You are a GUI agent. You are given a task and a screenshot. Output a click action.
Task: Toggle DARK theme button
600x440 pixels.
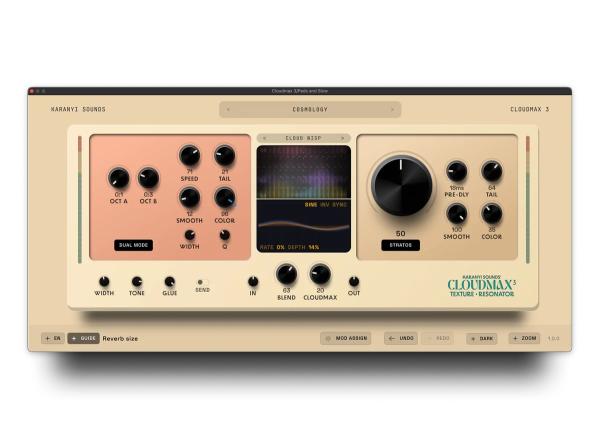tap(482, 339)
